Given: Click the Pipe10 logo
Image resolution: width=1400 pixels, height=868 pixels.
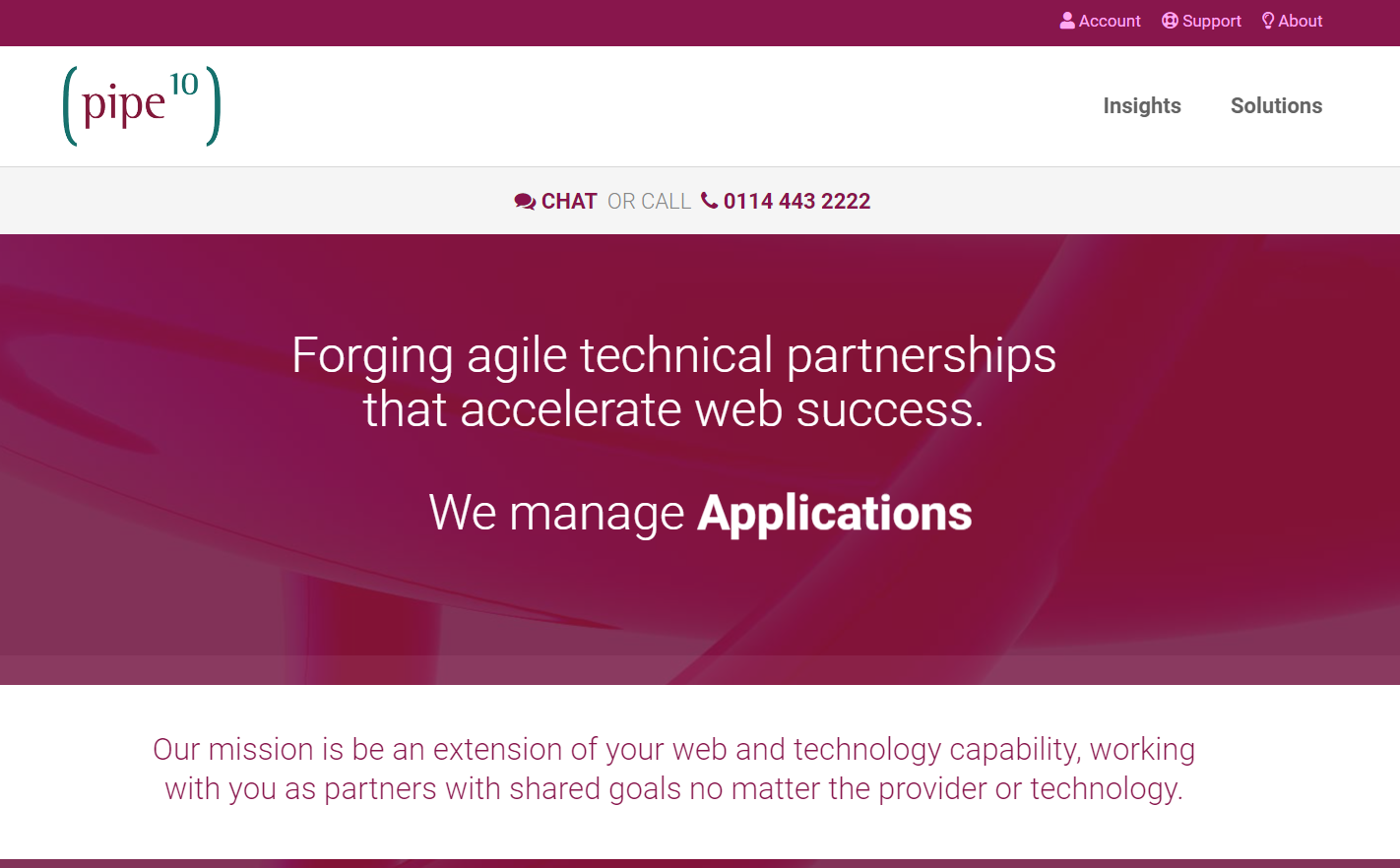Looking at the screenshot, I should click(x=142, y=106).
